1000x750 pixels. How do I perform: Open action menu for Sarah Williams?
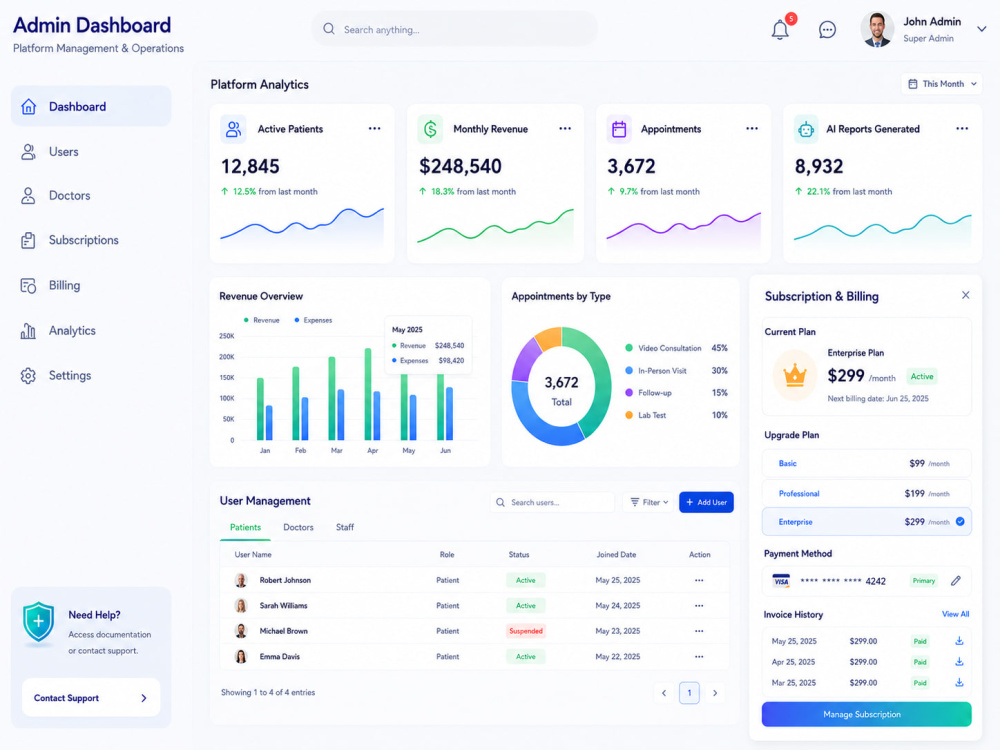tap(699, 606)
